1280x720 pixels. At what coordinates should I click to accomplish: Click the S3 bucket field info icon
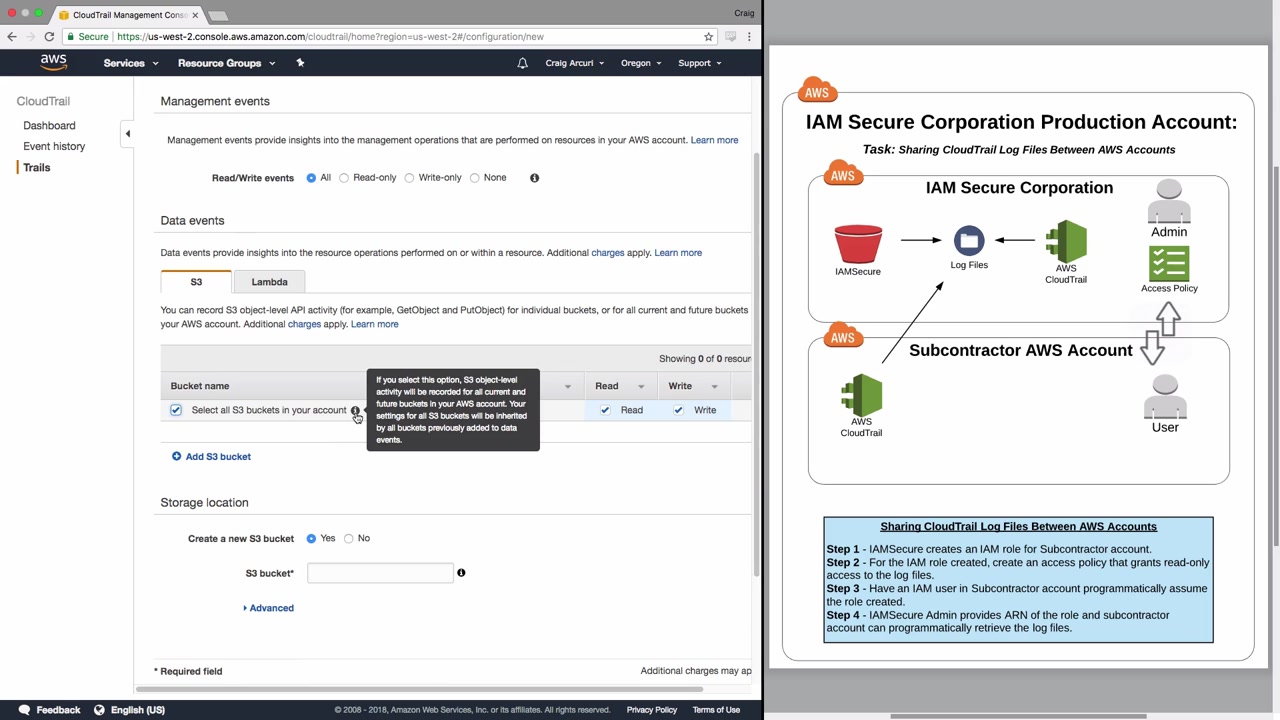461,573
